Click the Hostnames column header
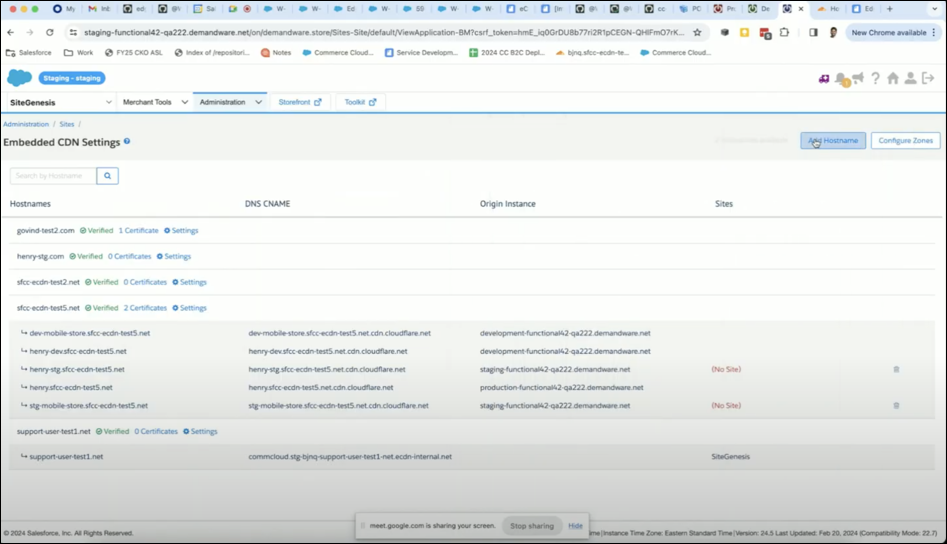This screenshot has width=947, height=544. [30, 204]
